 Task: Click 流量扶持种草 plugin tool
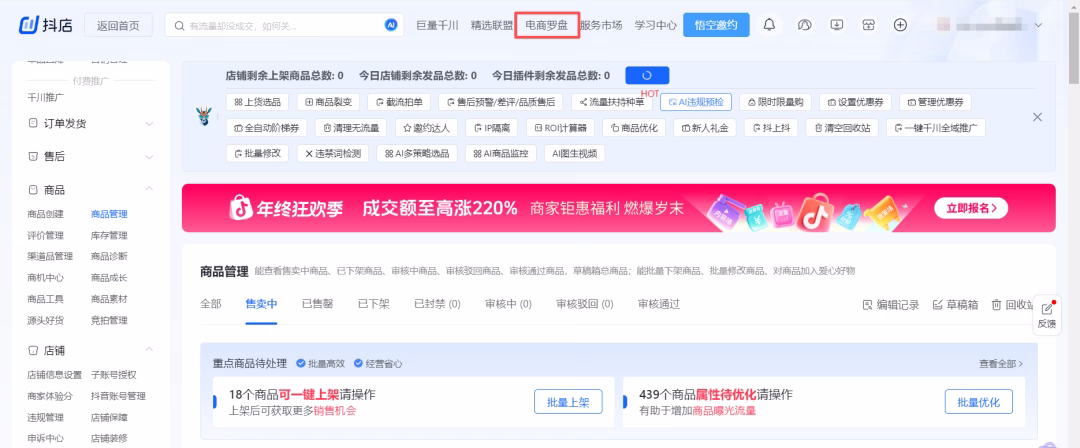coord(612,102)
